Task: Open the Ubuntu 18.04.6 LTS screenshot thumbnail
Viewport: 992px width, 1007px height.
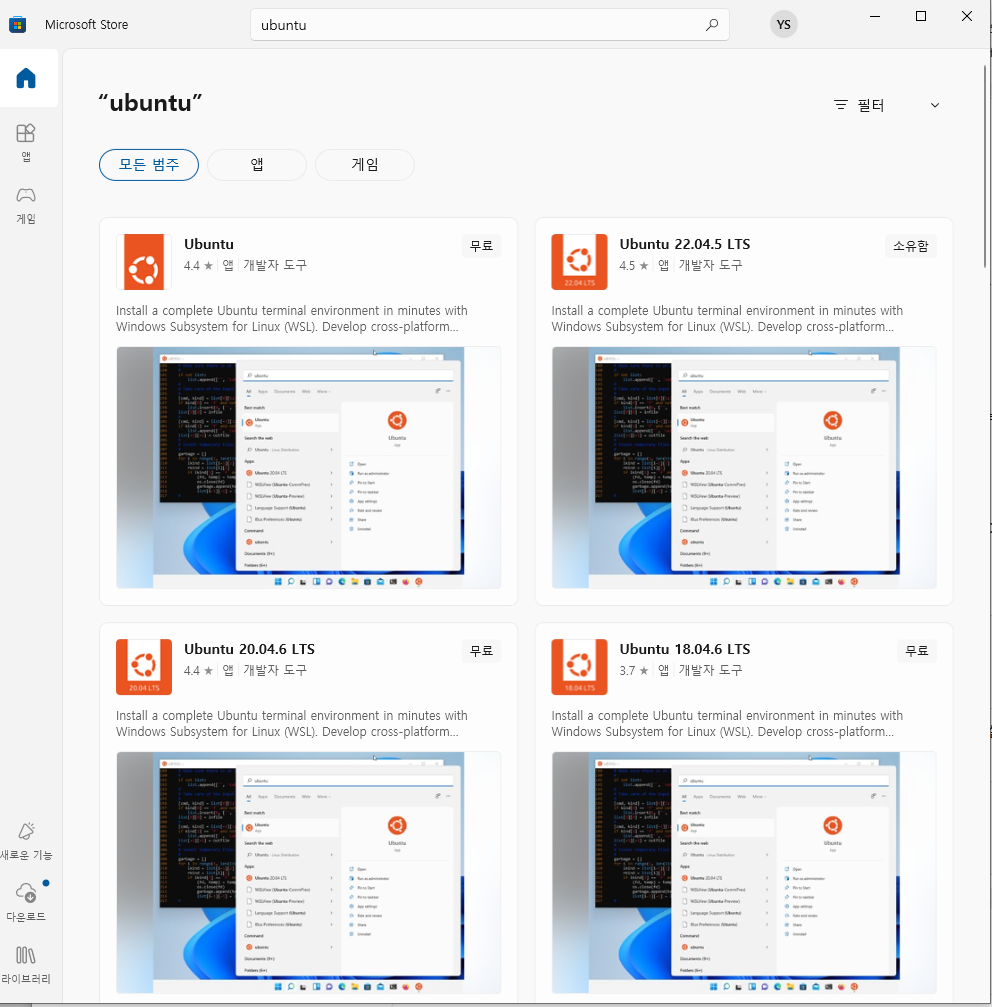Action: 744,872
